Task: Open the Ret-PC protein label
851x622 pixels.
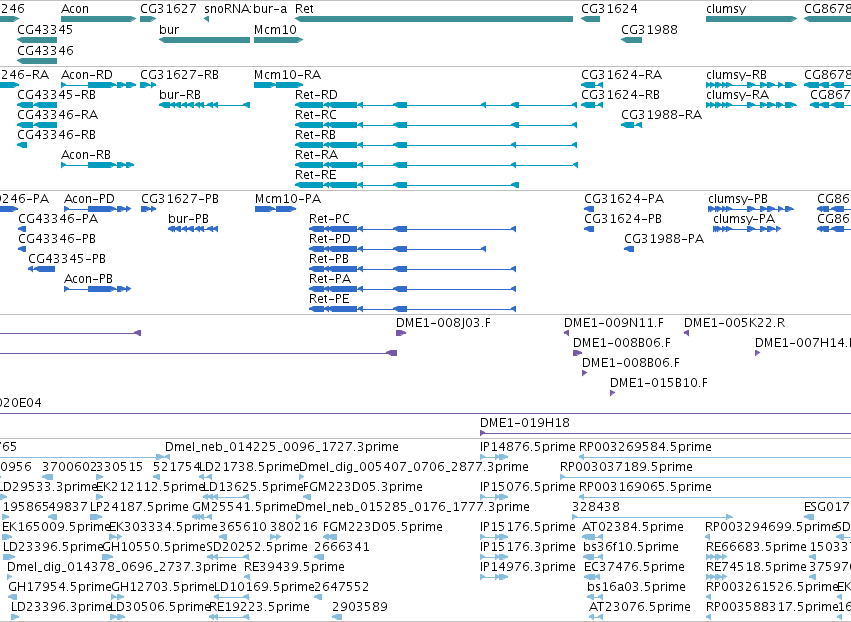Action: (x=329, y=219)
